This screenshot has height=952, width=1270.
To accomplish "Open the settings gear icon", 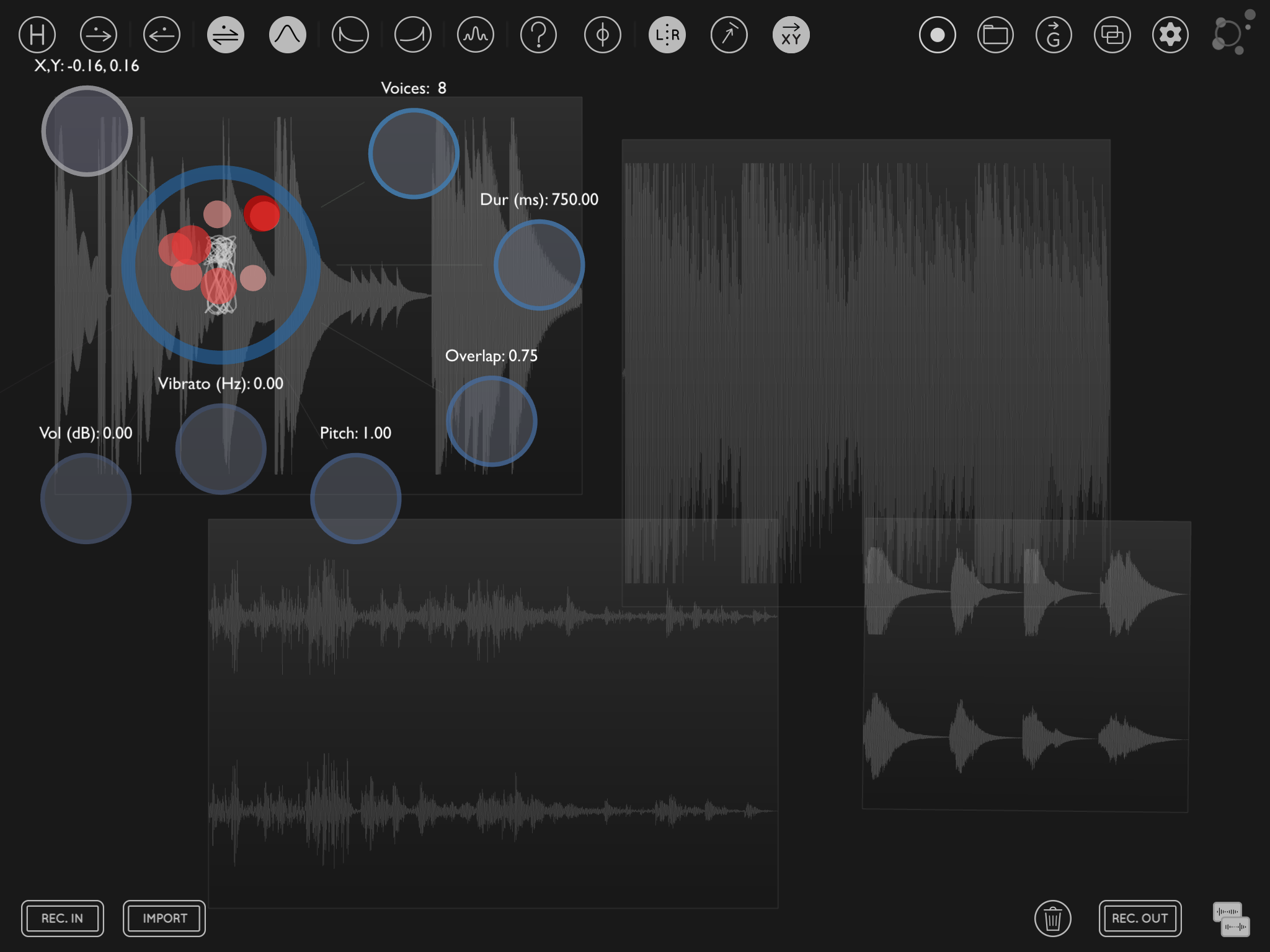I will pyautogui.click(x=1170, y=35).
